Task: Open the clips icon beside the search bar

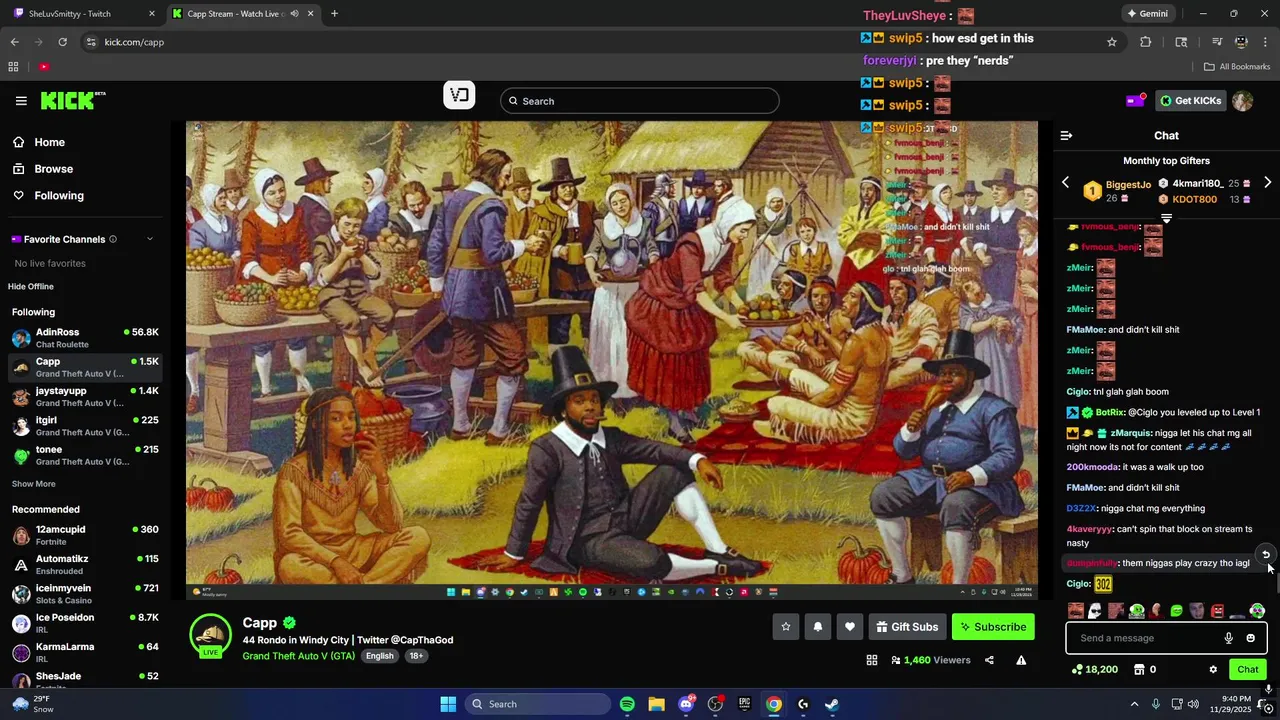Action: pyautogui.click(x=459, y=95)
